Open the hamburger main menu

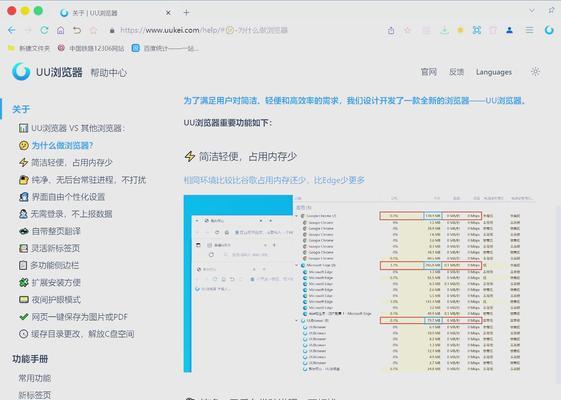pos(529,30)
